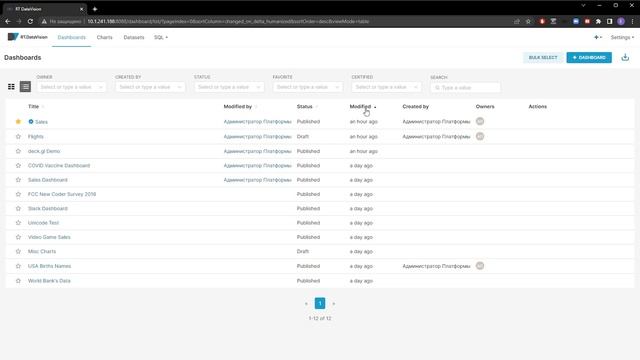Open the browser profile avatar
Screen dimensions: 640x360
coord(621,21)
